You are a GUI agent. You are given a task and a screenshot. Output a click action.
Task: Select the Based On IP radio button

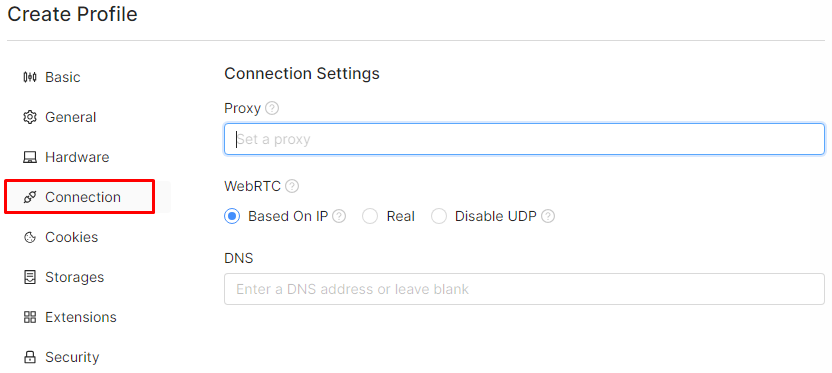pos(232,216)
